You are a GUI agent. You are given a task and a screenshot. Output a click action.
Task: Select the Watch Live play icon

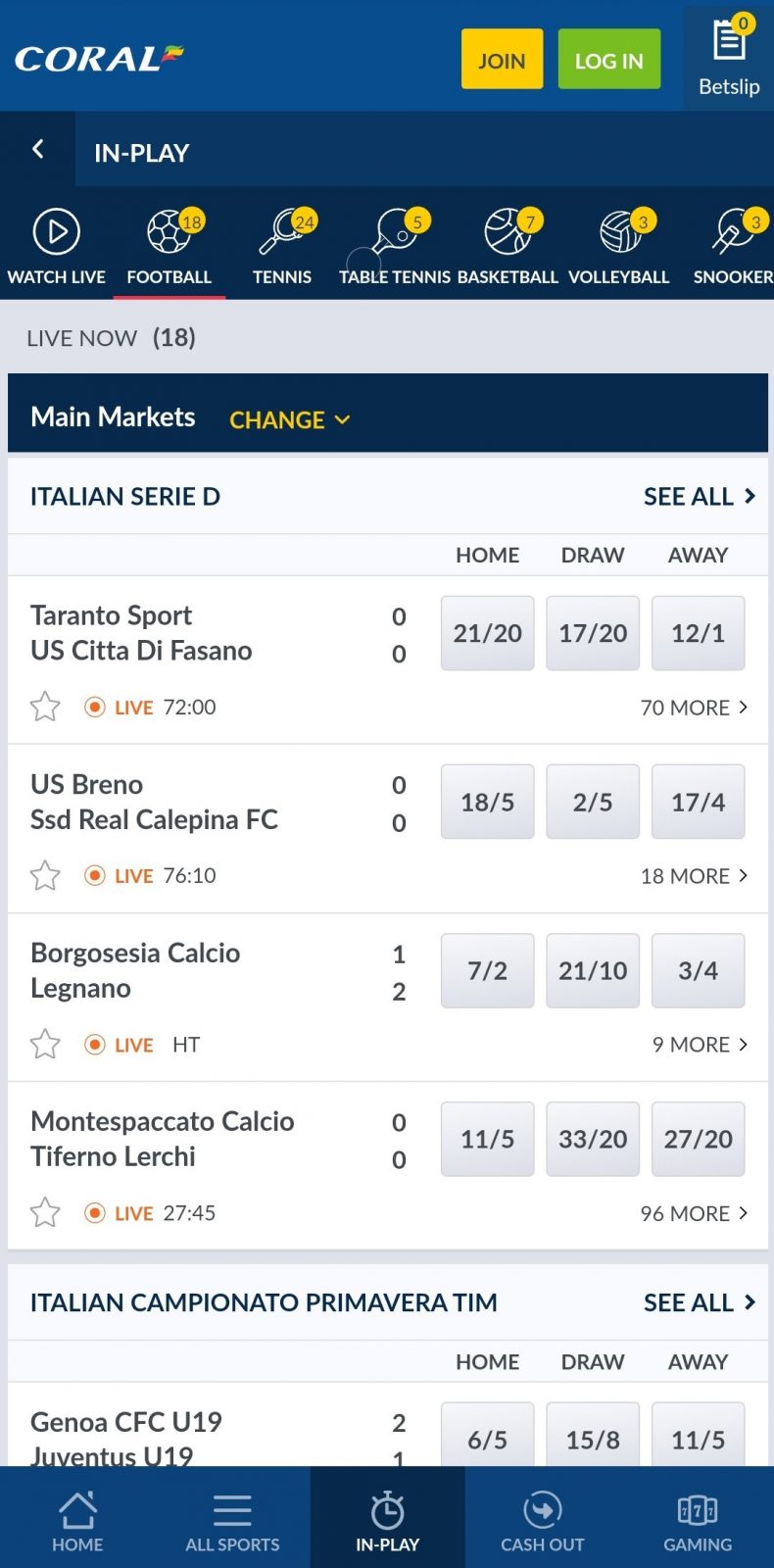pyautogui.click(x=57, y=232)
